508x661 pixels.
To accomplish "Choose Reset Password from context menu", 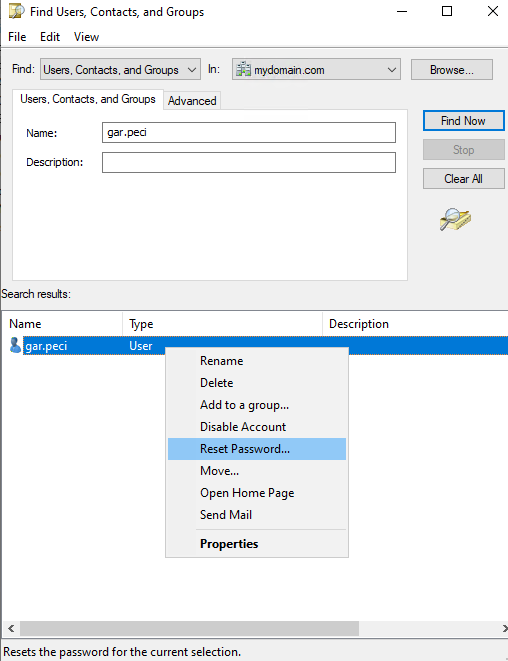I will point(257,449).
